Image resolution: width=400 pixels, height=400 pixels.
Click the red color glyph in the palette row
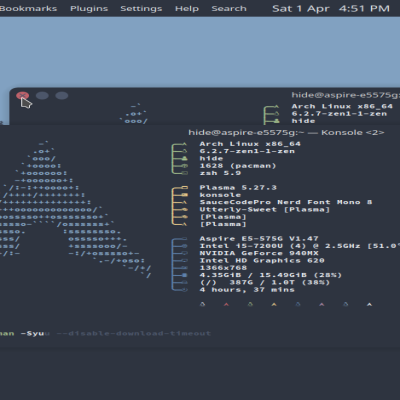tap(226, 304)
